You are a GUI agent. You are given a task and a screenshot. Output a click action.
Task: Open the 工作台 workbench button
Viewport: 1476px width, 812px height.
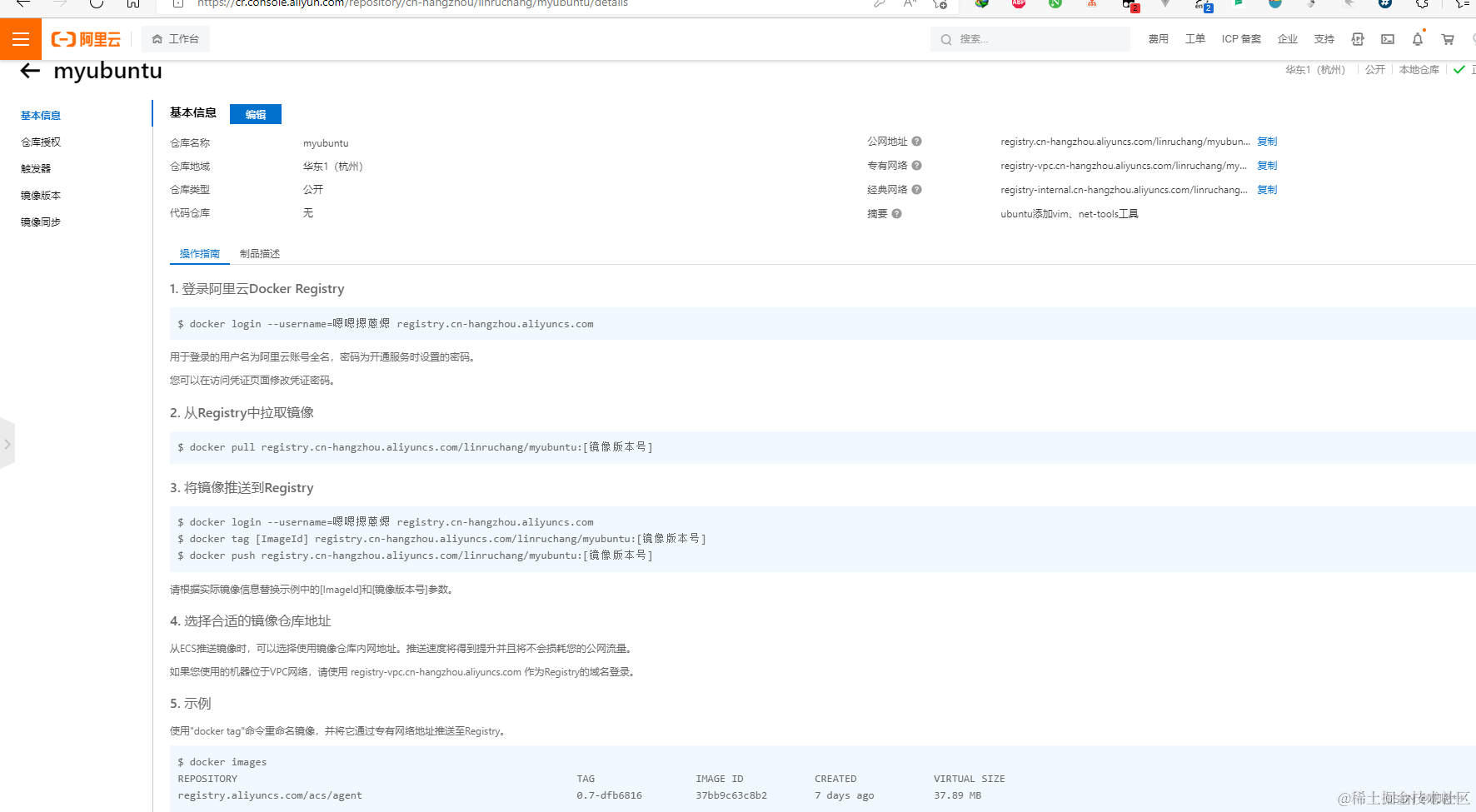tap(176, 39)
